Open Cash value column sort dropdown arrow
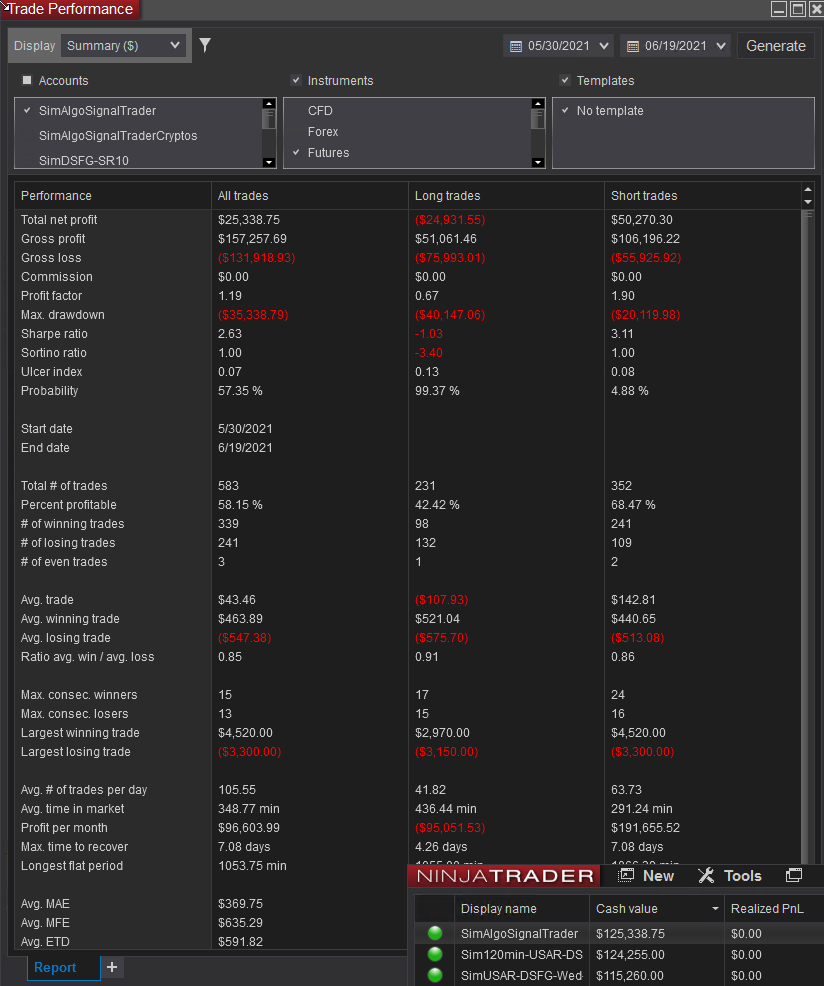The height and width of the screenshot is (986, 824). pos(715,909)
